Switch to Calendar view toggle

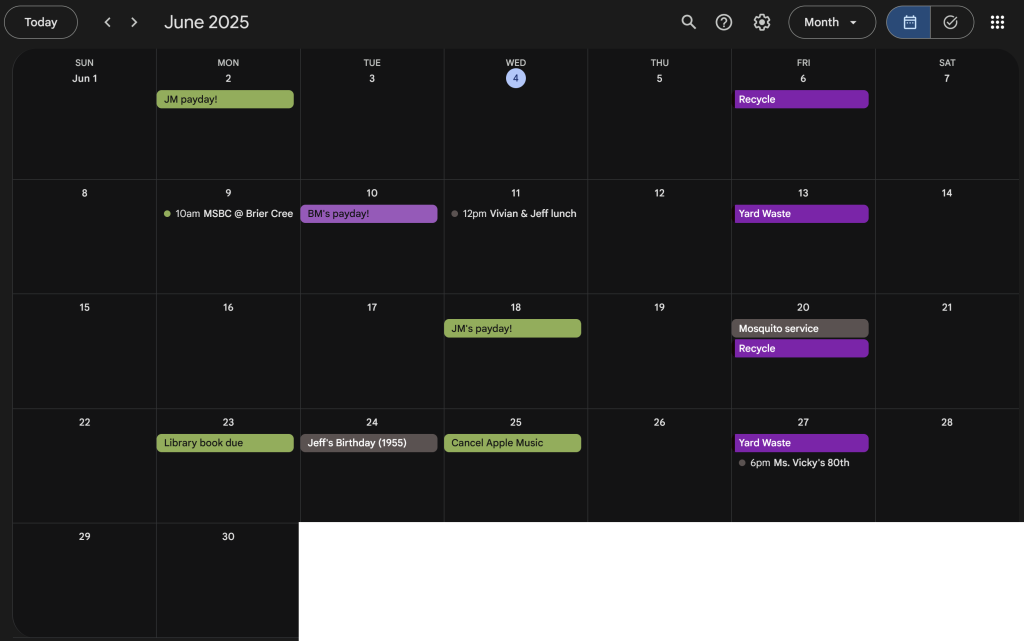[909, 22]
